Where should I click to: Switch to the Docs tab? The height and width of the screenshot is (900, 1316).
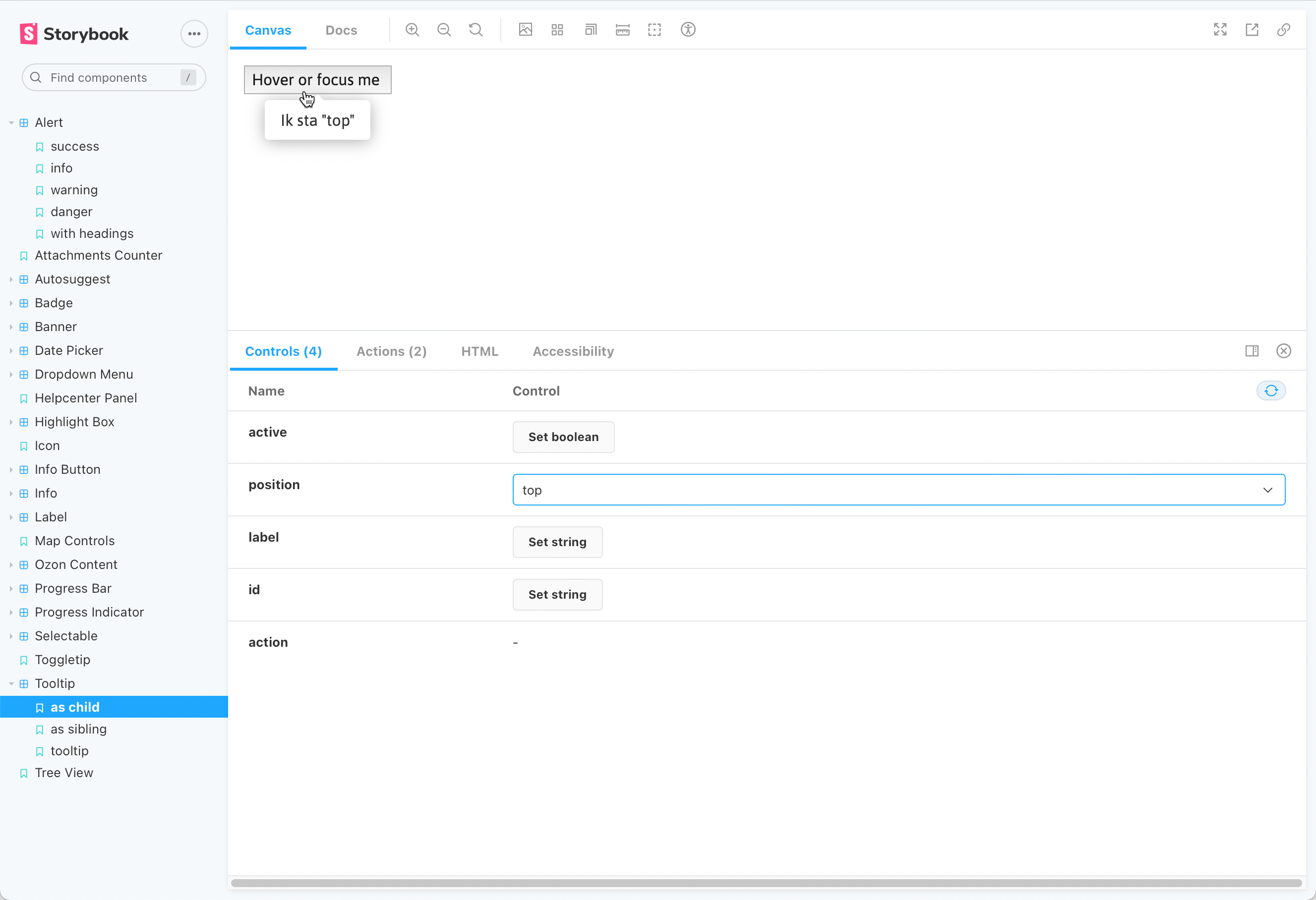[341, 30]
